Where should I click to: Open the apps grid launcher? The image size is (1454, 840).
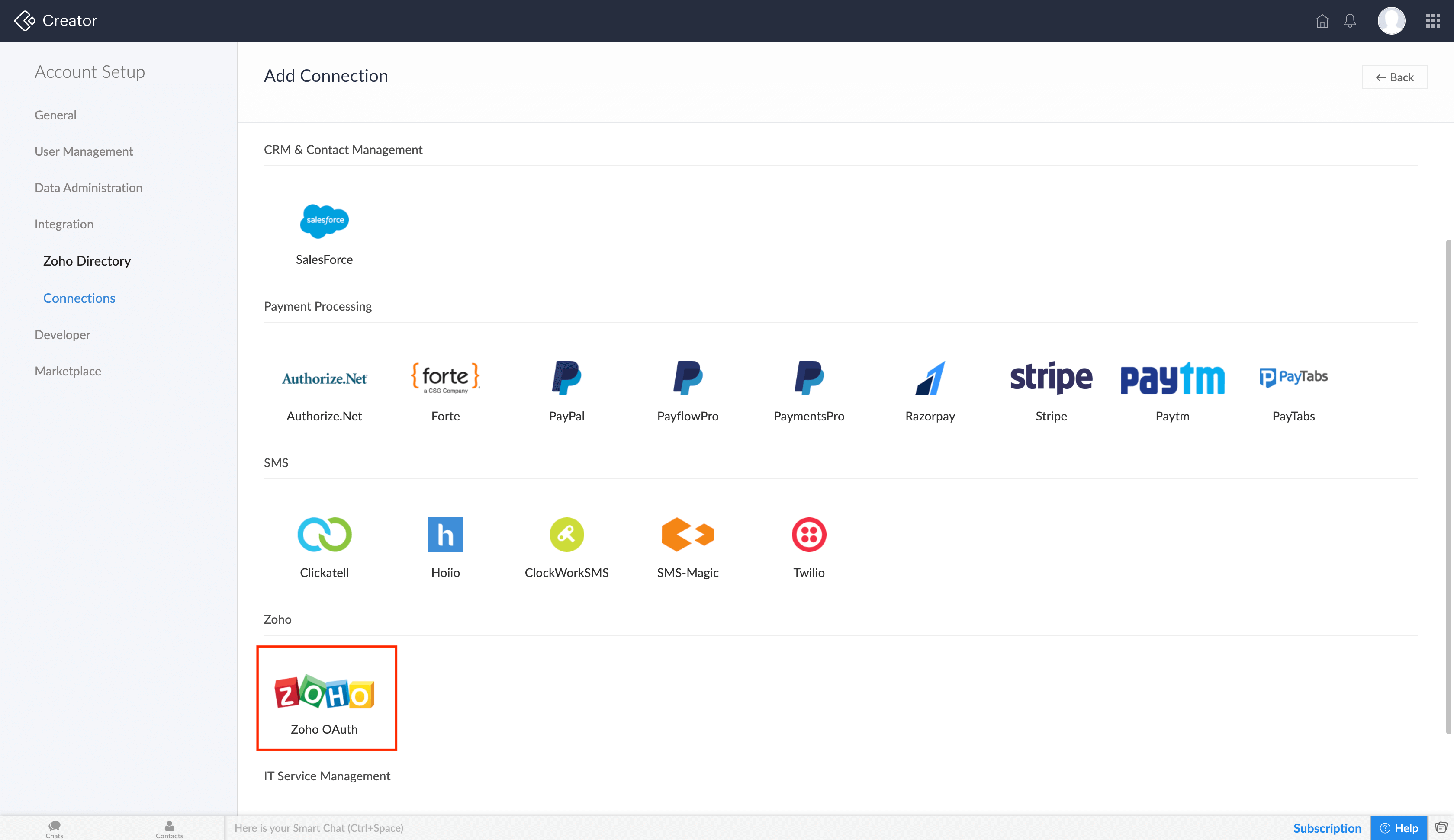[x=1433, y=21]
